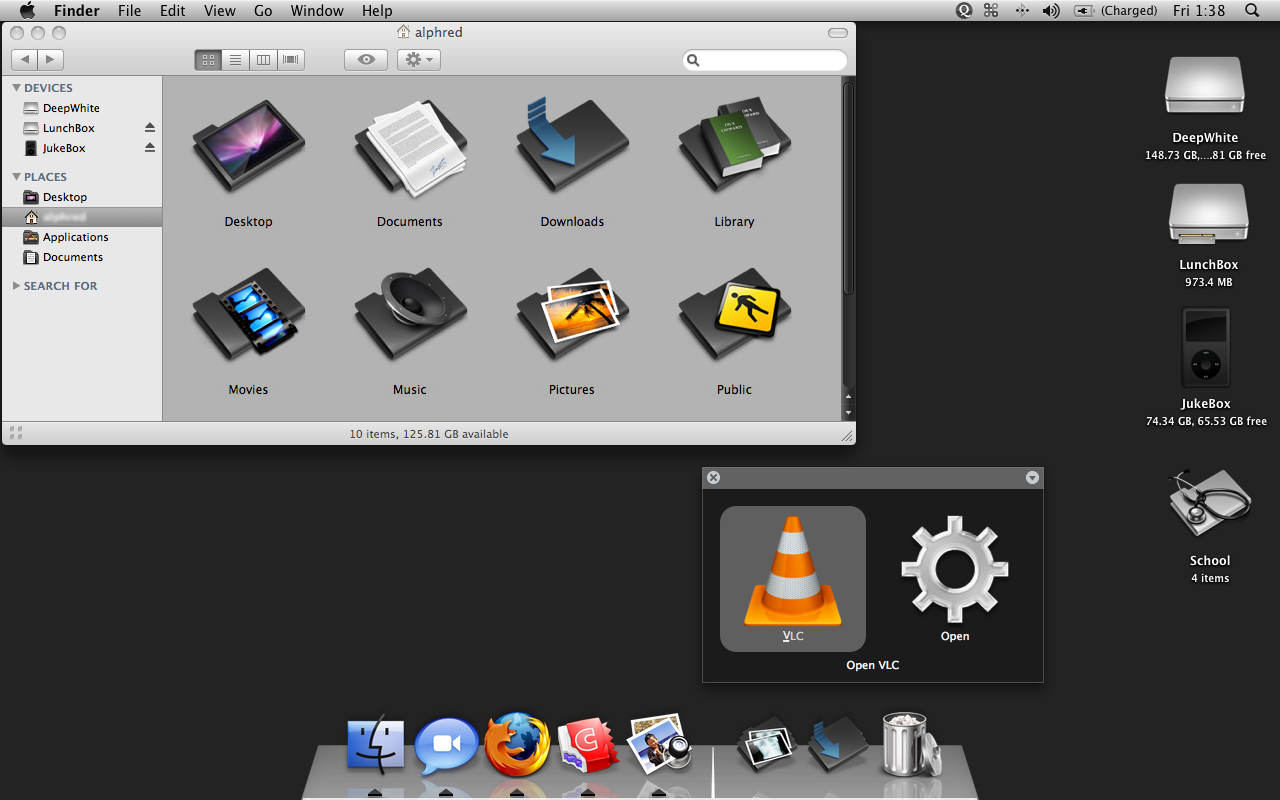The height and width of the screenshot is (800, 1280).
Task: Open the Music folder icon
Action: (410, 315)
